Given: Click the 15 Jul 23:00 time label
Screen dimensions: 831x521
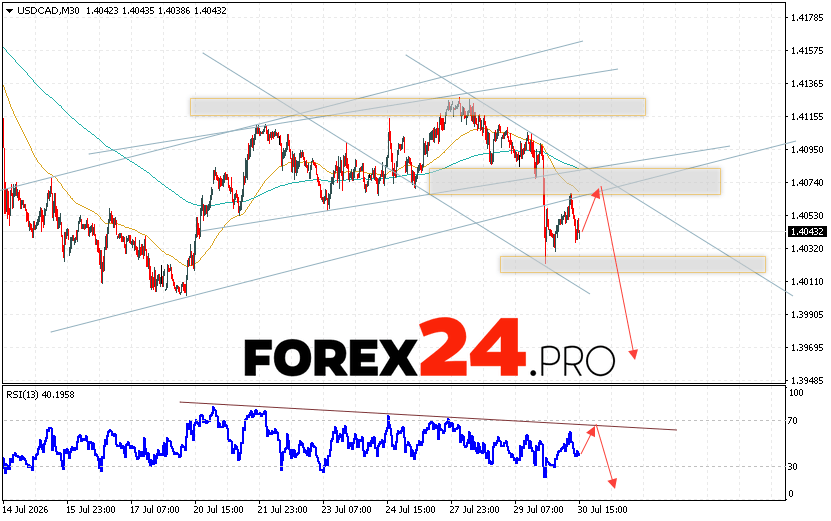Looking at the screenshot, I should [x=91, y=510].
